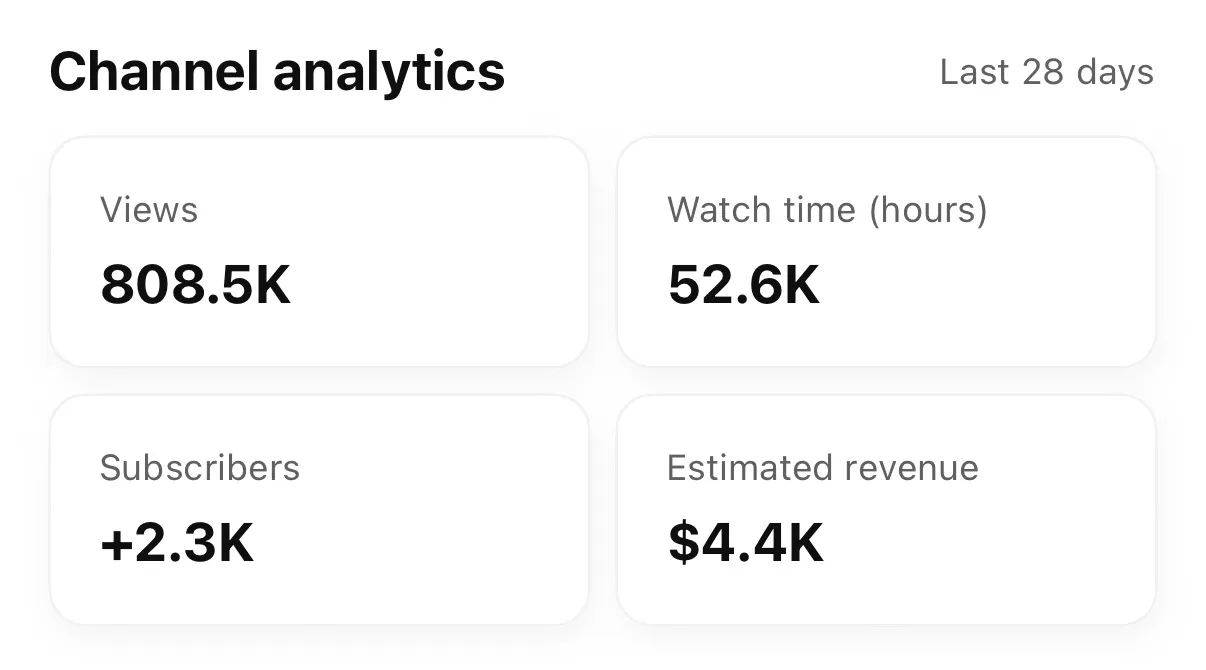Check revenue breakdown details
1206x670 pixels.
click(x=886, y=509)
